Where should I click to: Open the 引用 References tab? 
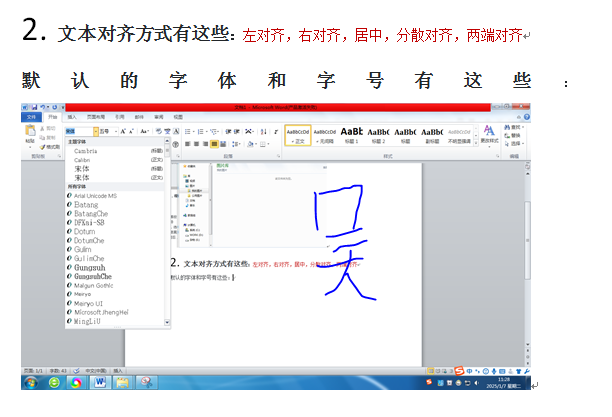click(x=119, y=117)
